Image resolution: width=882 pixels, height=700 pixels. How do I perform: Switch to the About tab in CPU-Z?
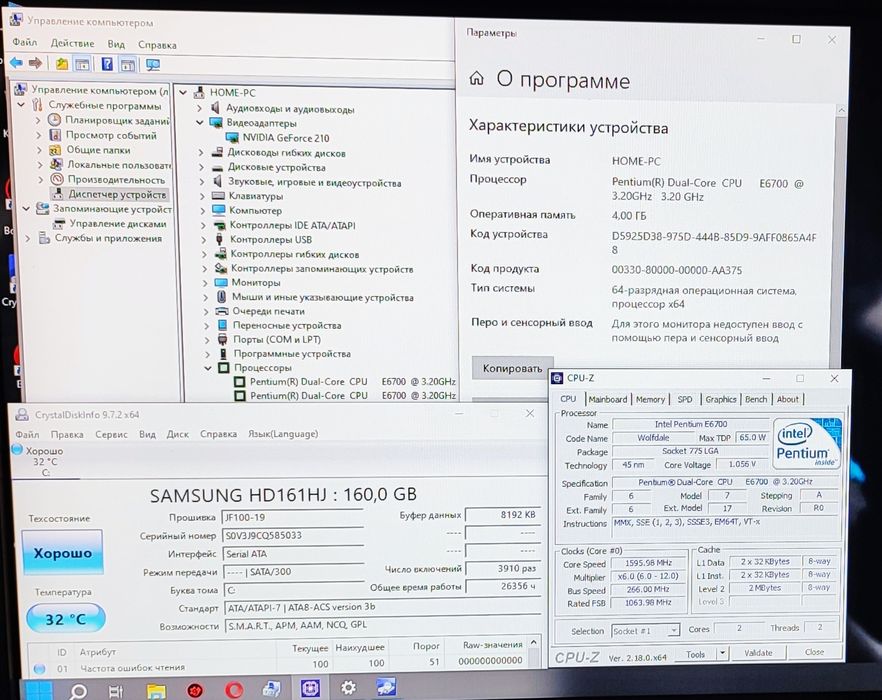[x=788, y=399]
